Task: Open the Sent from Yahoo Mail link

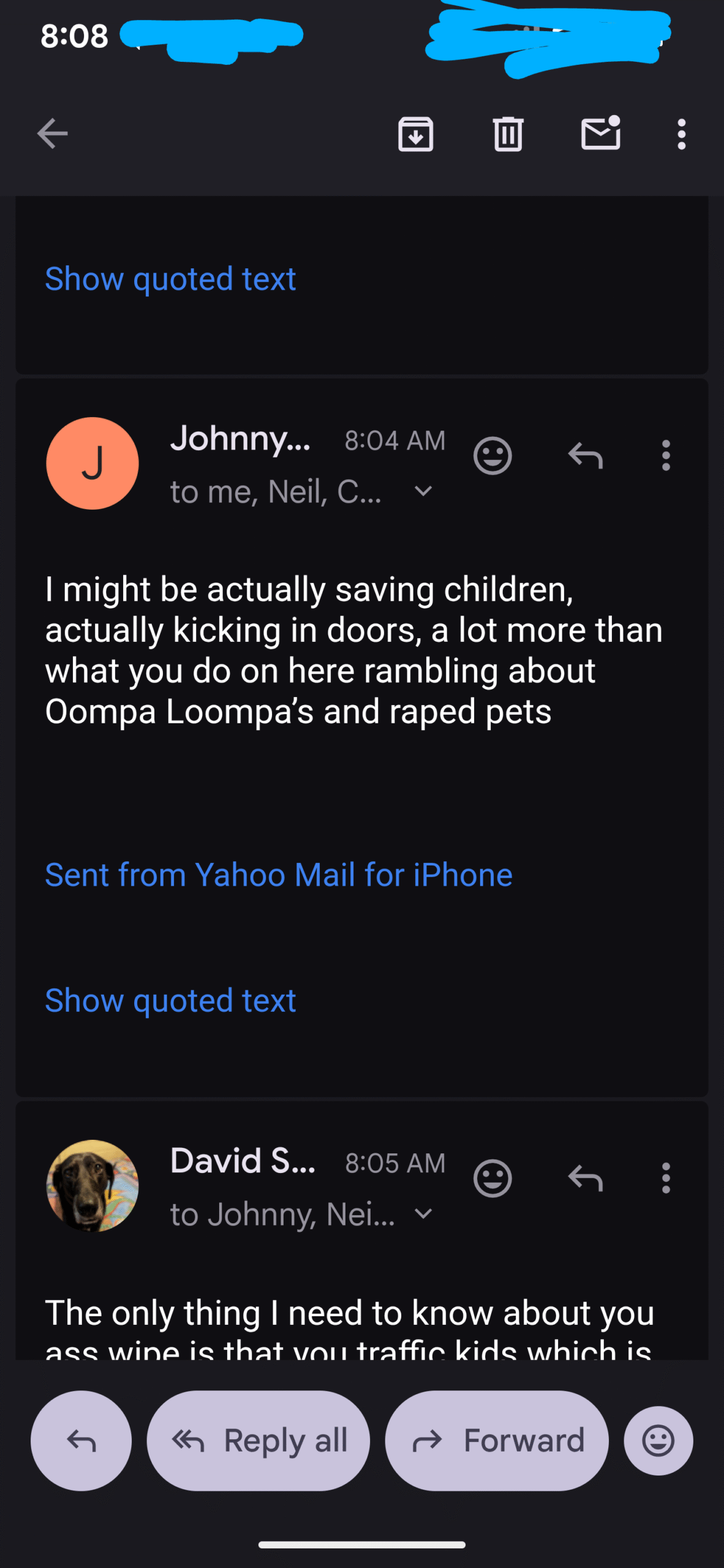Action: [279, 875]
